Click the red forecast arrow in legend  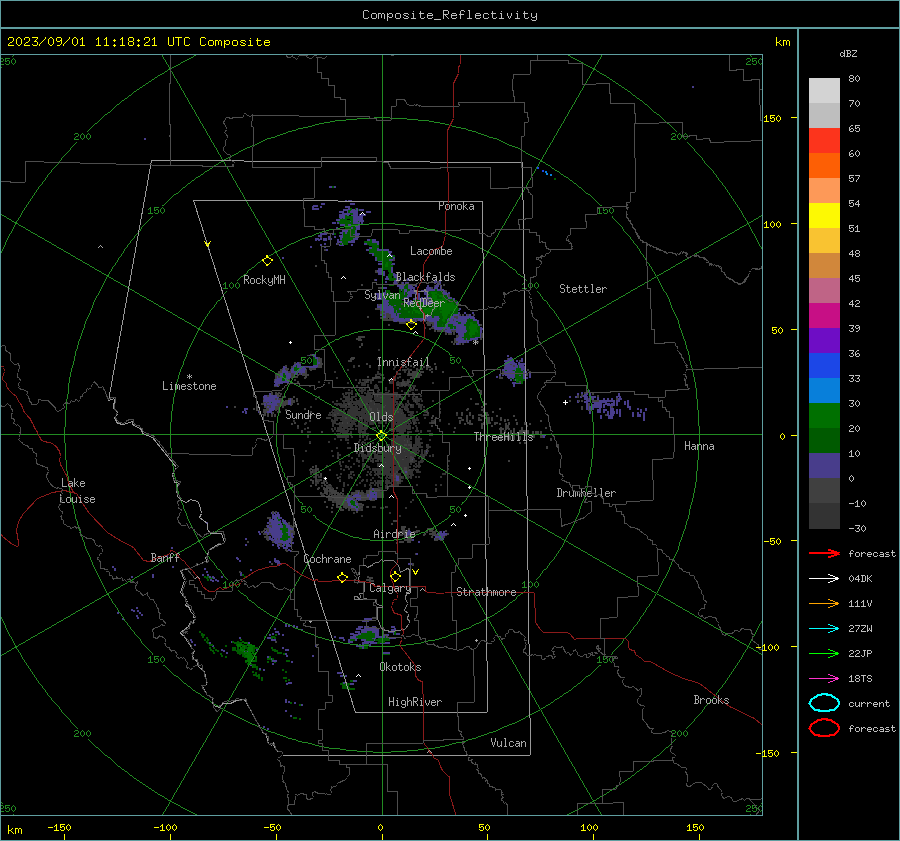(x=824, y=553)
